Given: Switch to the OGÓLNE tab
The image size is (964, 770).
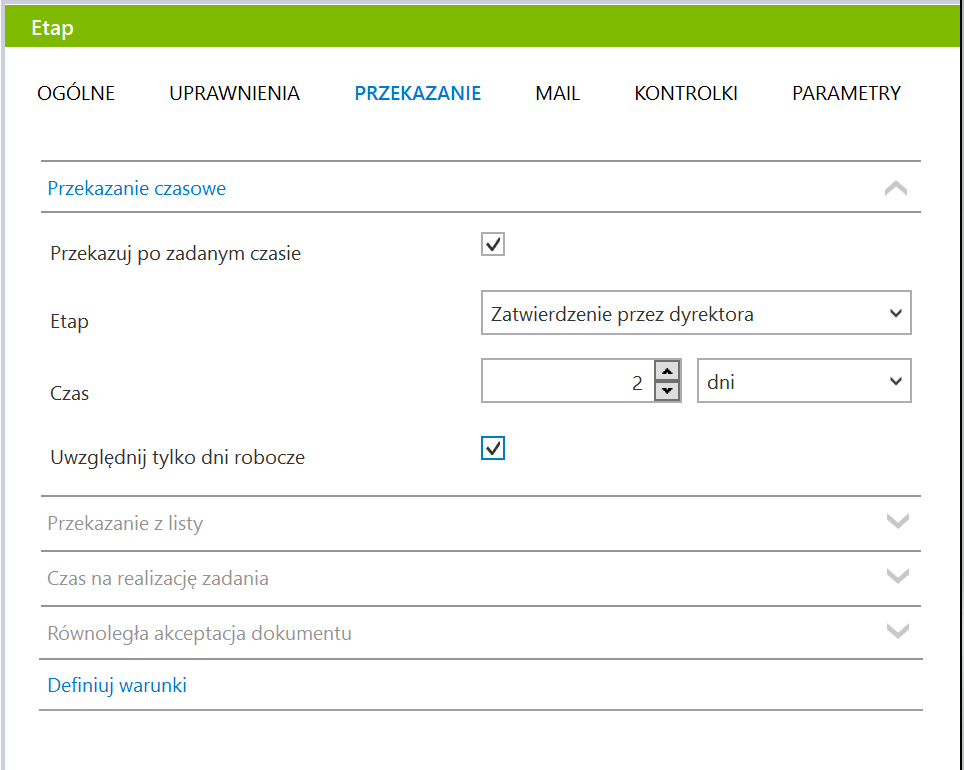Looking at the screenshot, I should point(76,93).
